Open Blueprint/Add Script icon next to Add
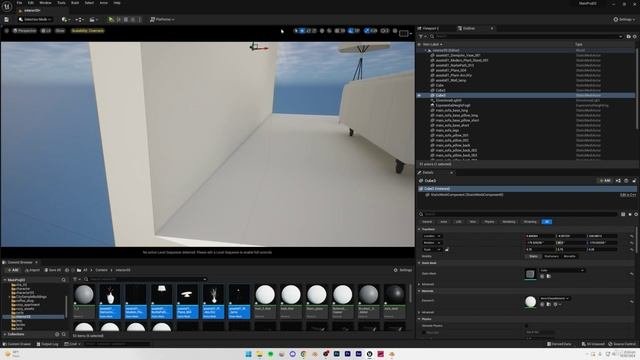This screenshot has width=640, height=360. [x=618, y=180]
